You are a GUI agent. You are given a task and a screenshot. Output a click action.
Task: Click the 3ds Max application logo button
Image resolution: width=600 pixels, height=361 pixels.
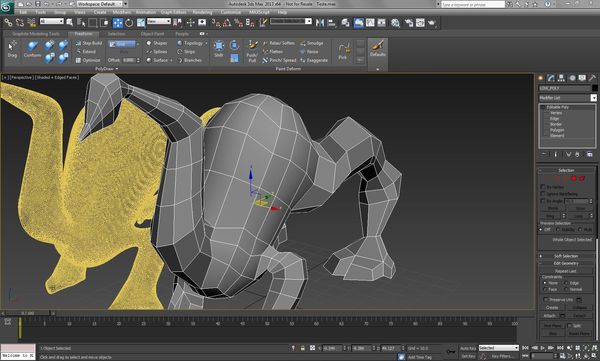point(7,7)
